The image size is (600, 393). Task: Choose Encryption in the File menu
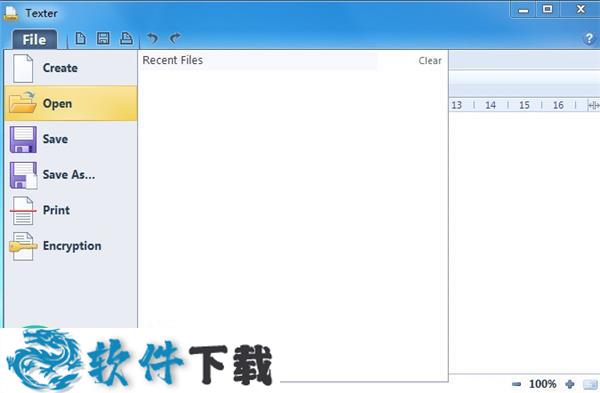[71, 246]
